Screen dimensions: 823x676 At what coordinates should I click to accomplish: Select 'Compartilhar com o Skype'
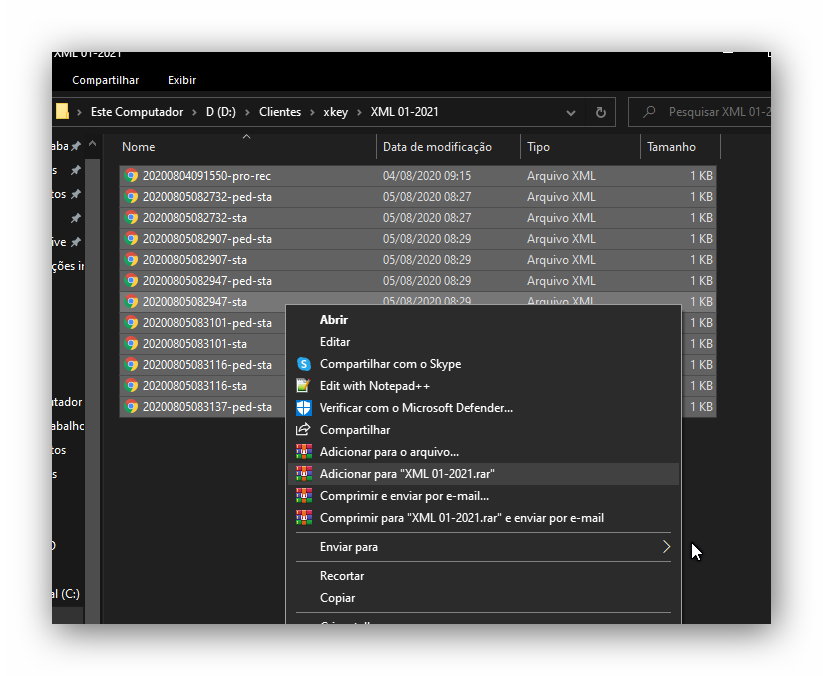coord(391,364)
